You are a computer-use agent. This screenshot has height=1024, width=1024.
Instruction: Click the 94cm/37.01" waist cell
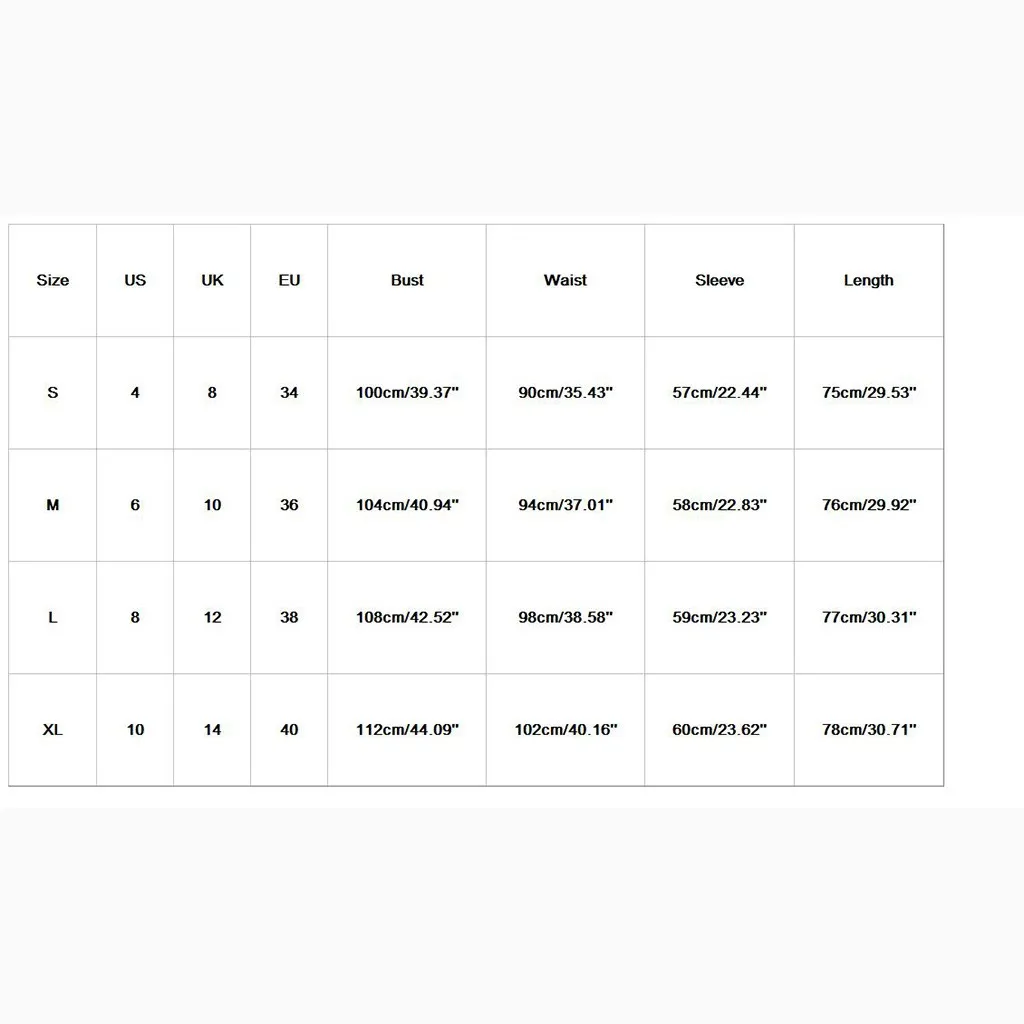coord(566,505)
